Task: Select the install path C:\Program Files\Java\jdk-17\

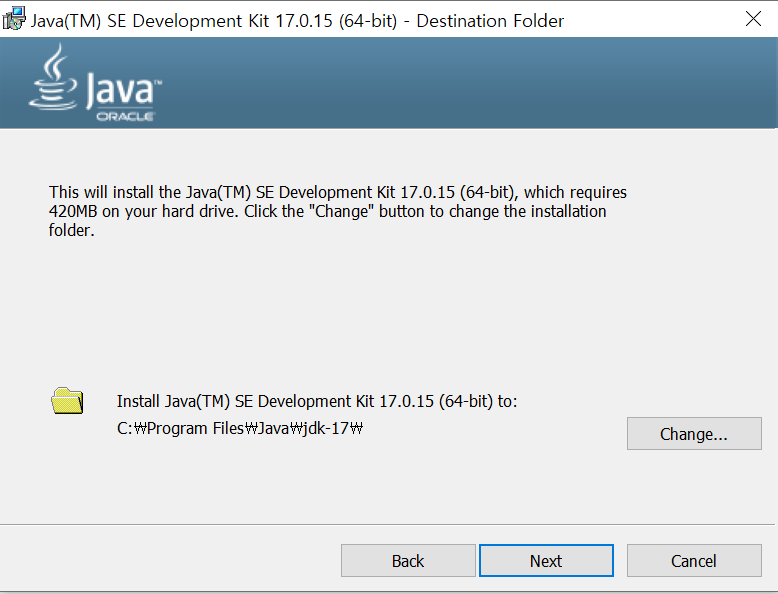Action: 240,428
